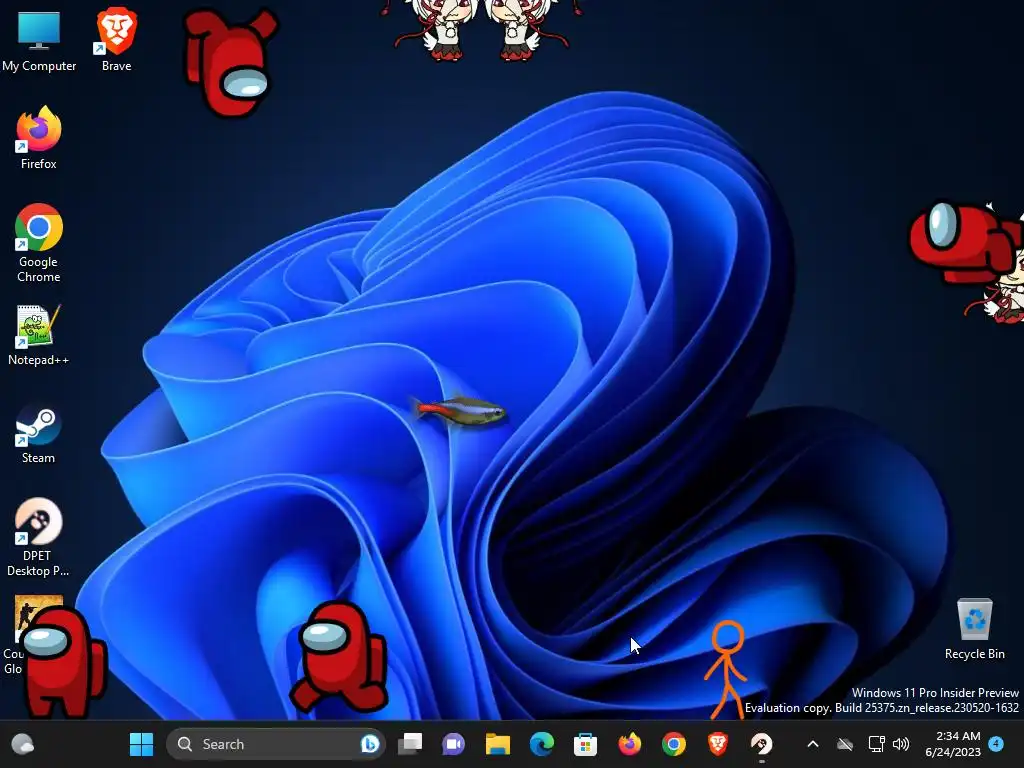Open the weather widgets button
Viewport: 1024px width, 768px height.
pyautogui.click(x=23, y=744)
